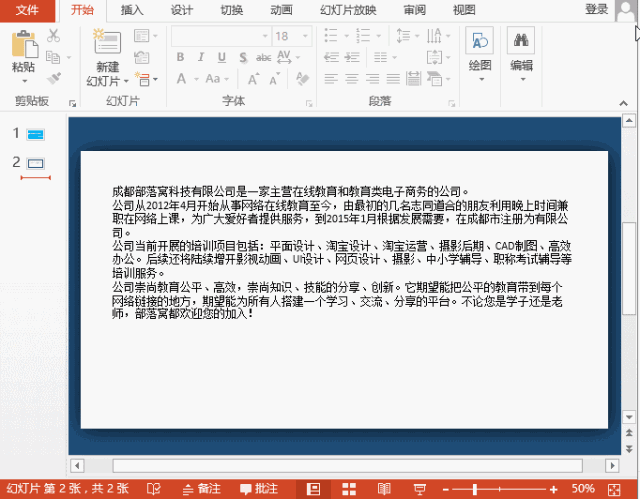Toggle Normal view button in status bar

click(x=314, y=489)
